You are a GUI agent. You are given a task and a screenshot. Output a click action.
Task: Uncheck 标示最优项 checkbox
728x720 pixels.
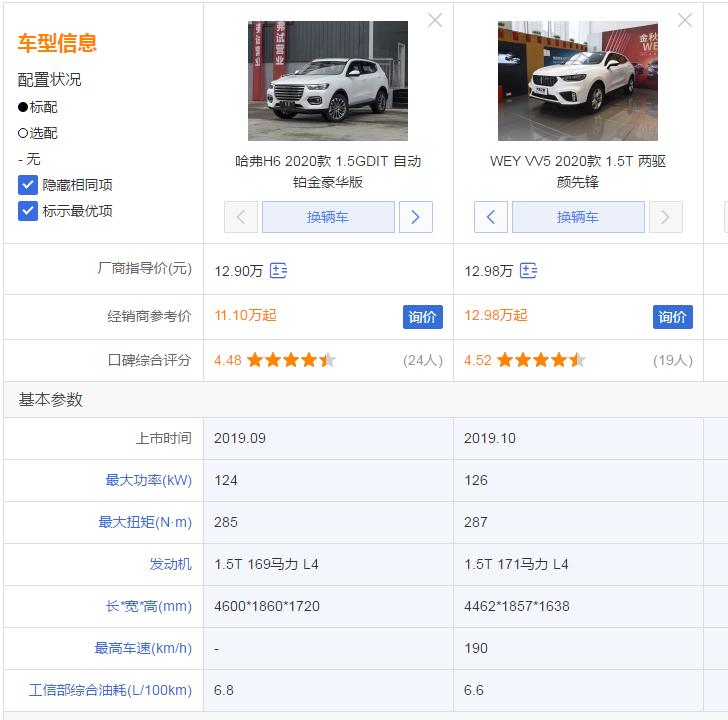(x=28, y=211)
